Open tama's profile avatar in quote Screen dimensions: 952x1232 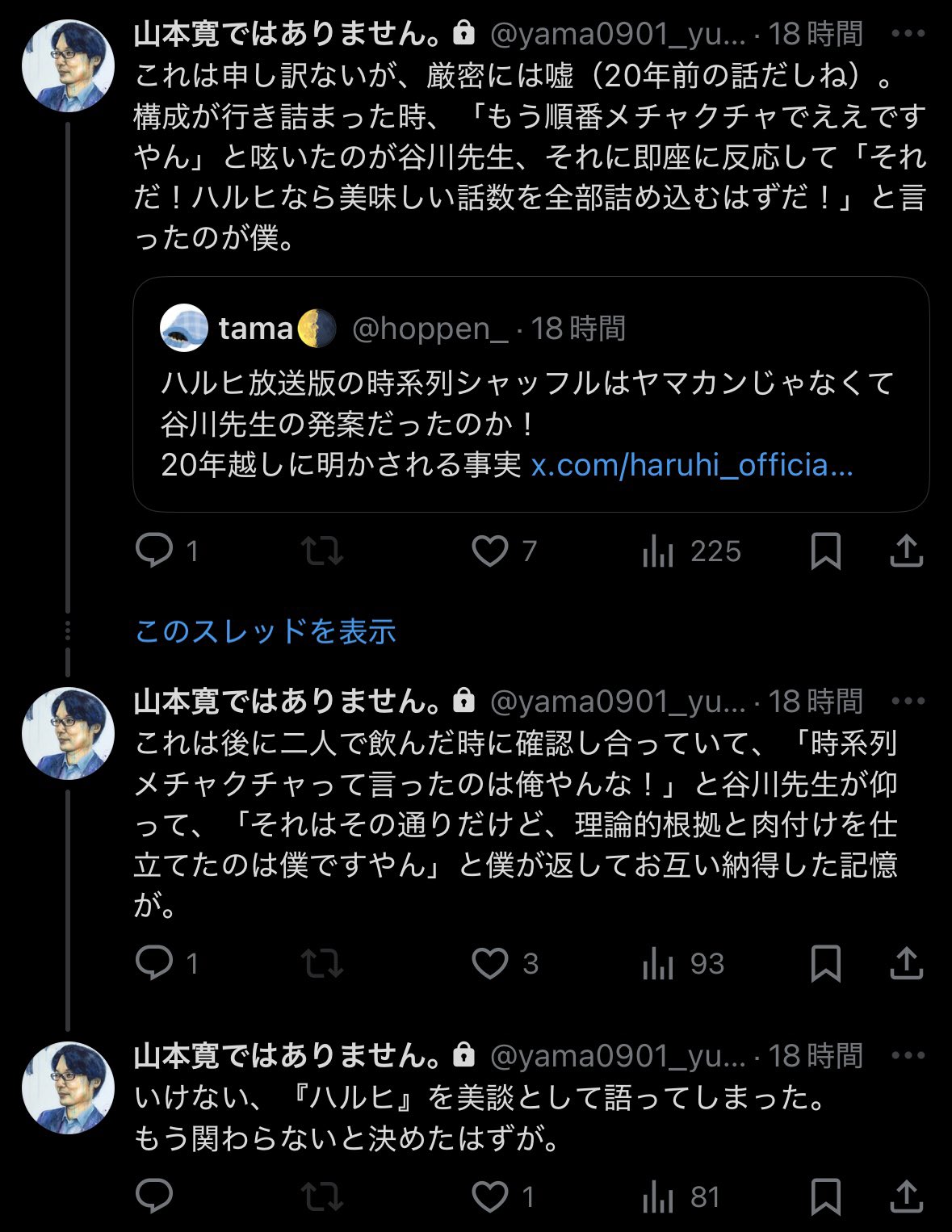(184, 328)
